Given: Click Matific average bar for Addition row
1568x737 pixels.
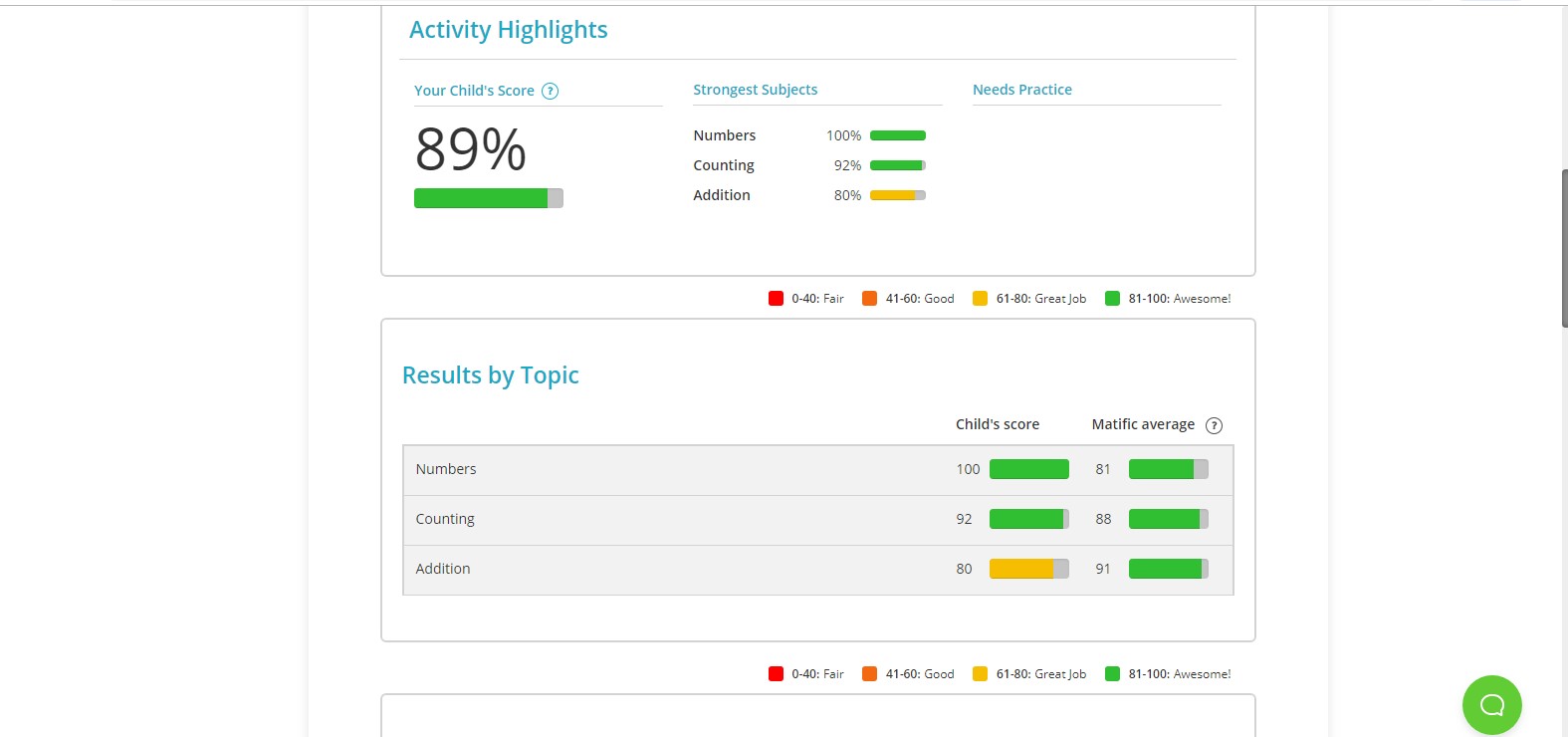Looking at the screenshot, I should click(1168, 569).
